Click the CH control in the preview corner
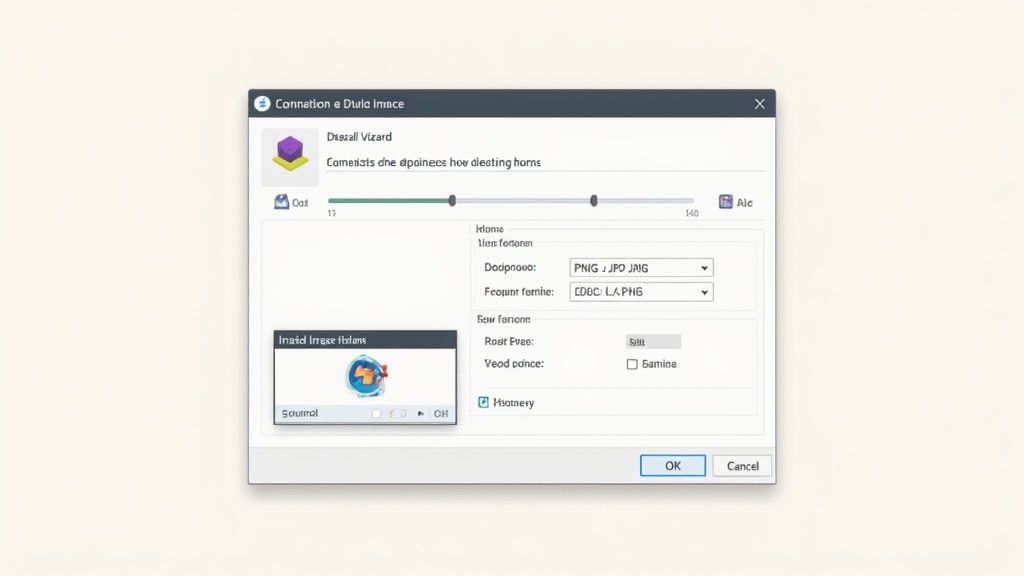1024x576 pixels. click(x=442, y=412)
